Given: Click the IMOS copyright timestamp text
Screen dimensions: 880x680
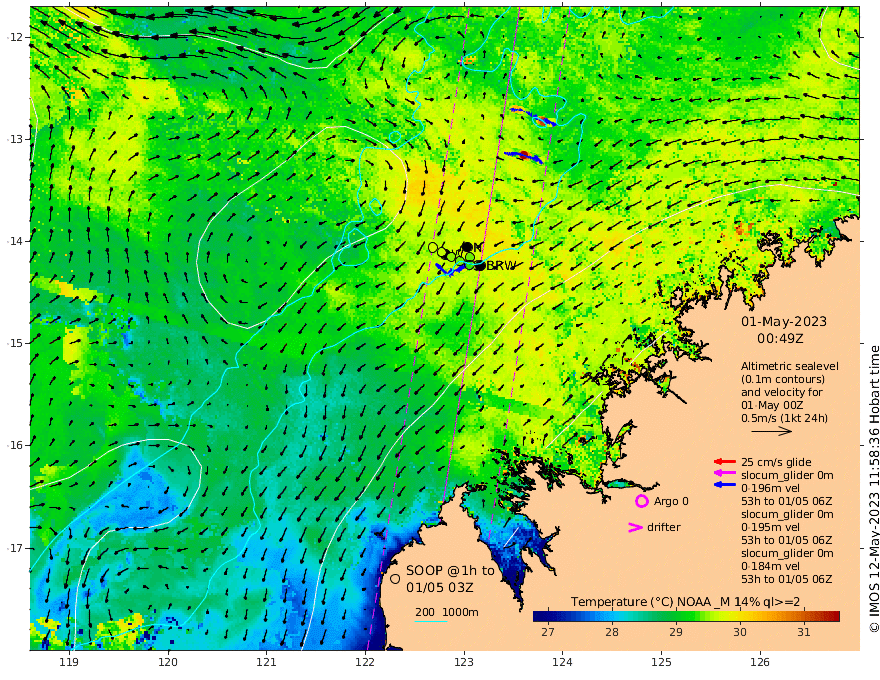Looking at the screenshot, I should click(x=873, y=489).
